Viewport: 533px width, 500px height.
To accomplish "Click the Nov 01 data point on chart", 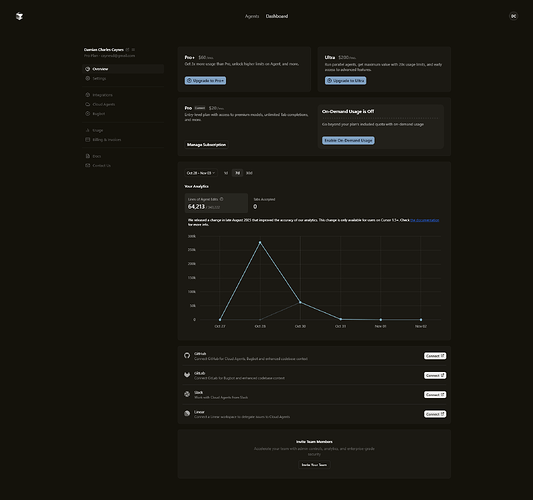I will (x=381, y=320).
